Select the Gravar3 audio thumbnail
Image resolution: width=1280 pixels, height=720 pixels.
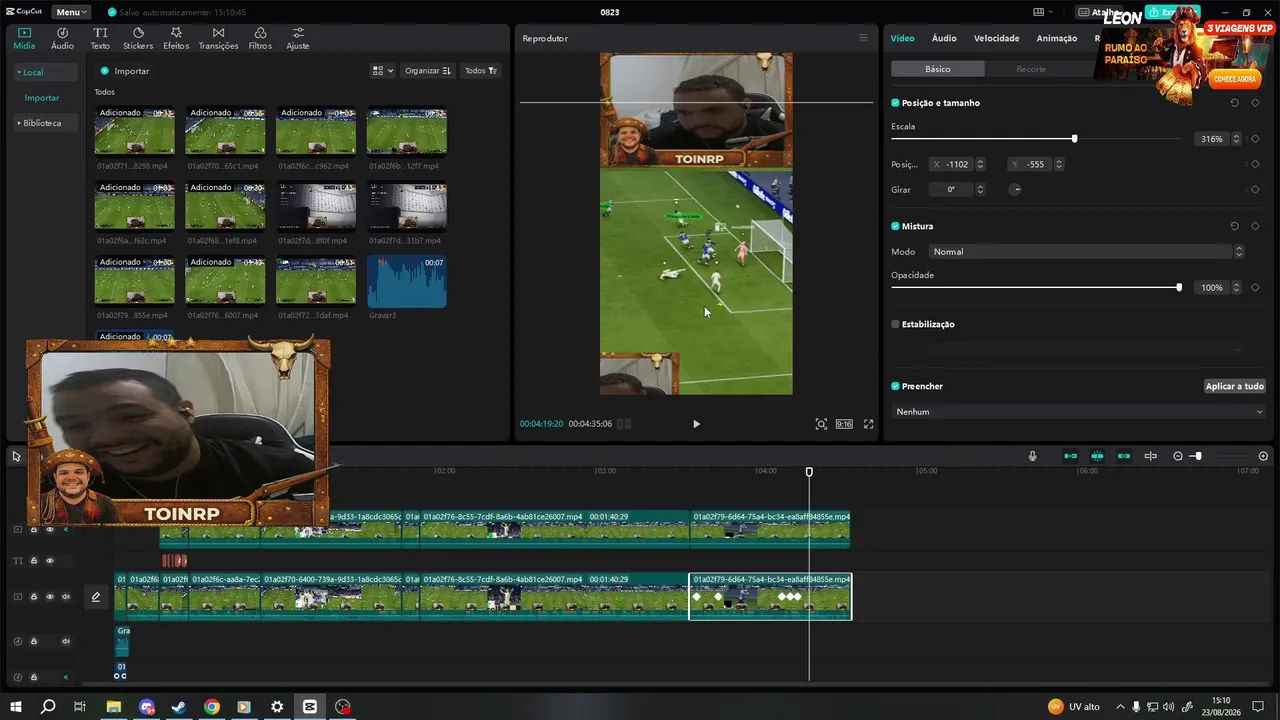pos(407,281)
